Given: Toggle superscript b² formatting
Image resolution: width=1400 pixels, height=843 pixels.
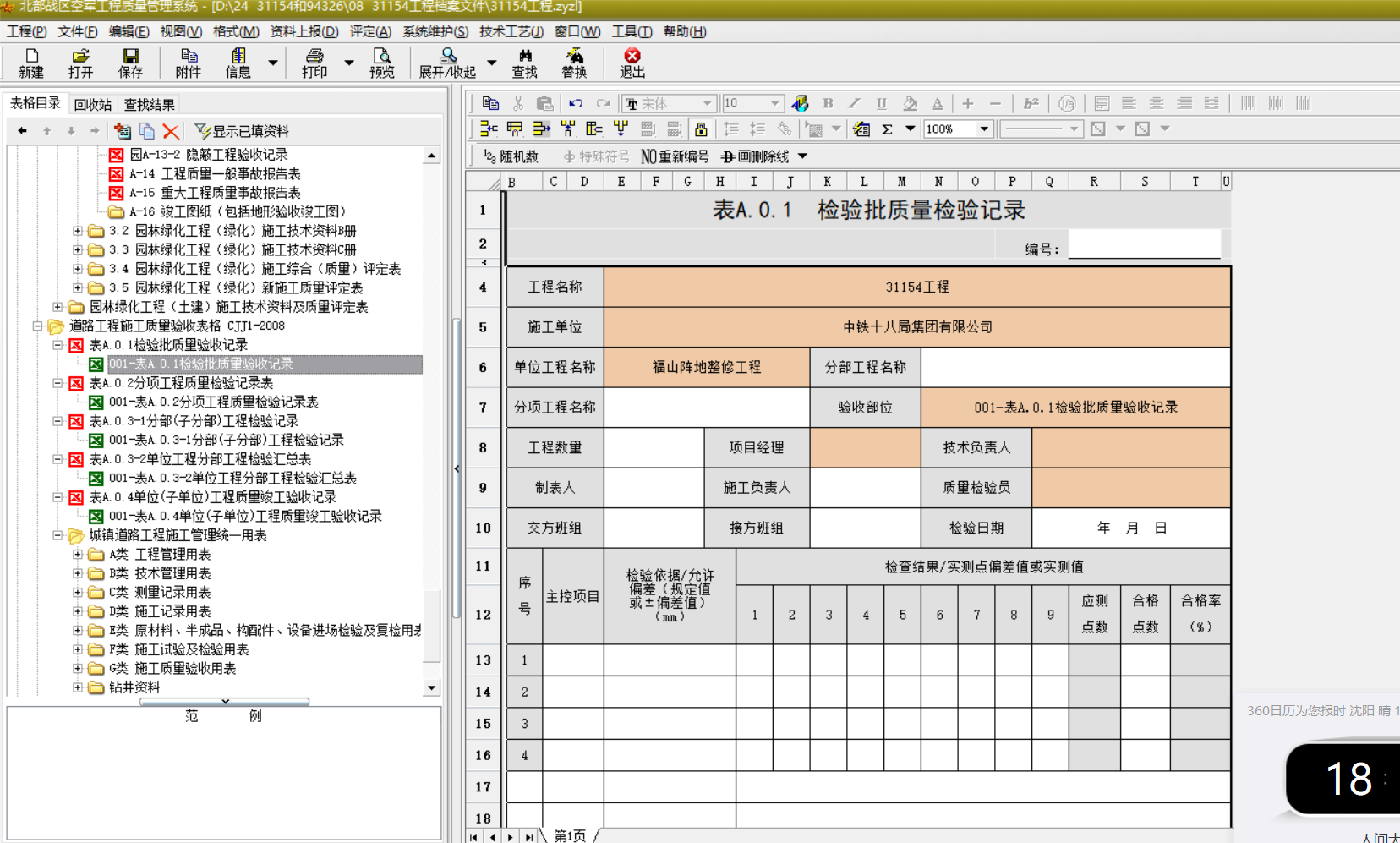Looking at the screenshot, I should pos(1031,103).
